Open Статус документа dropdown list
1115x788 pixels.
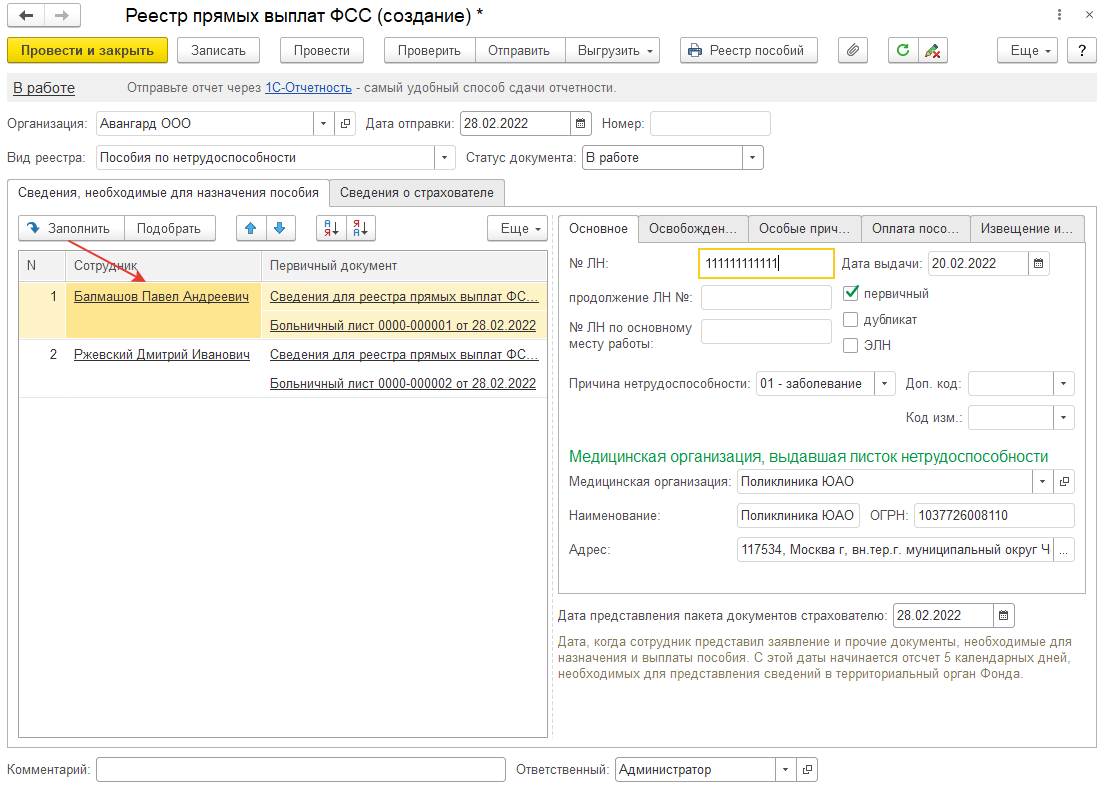click(752, 158)
